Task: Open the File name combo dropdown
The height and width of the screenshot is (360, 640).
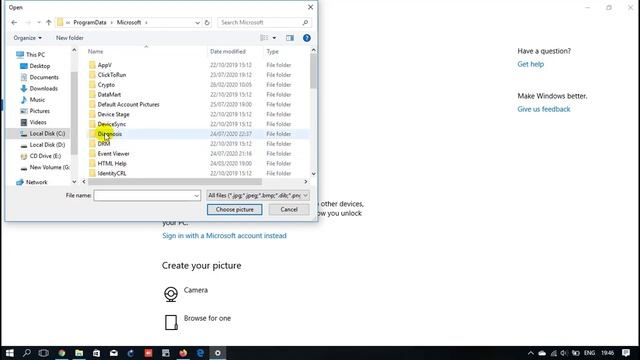Action: pos(196,196)
